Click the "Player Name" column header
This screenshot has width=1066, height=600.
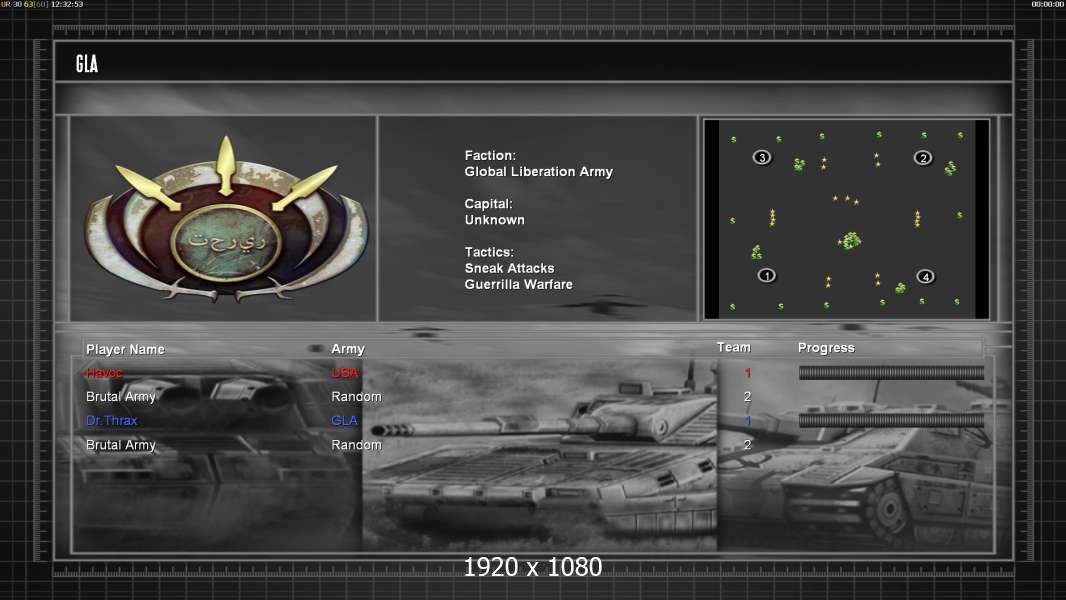[x=125, y=349]
